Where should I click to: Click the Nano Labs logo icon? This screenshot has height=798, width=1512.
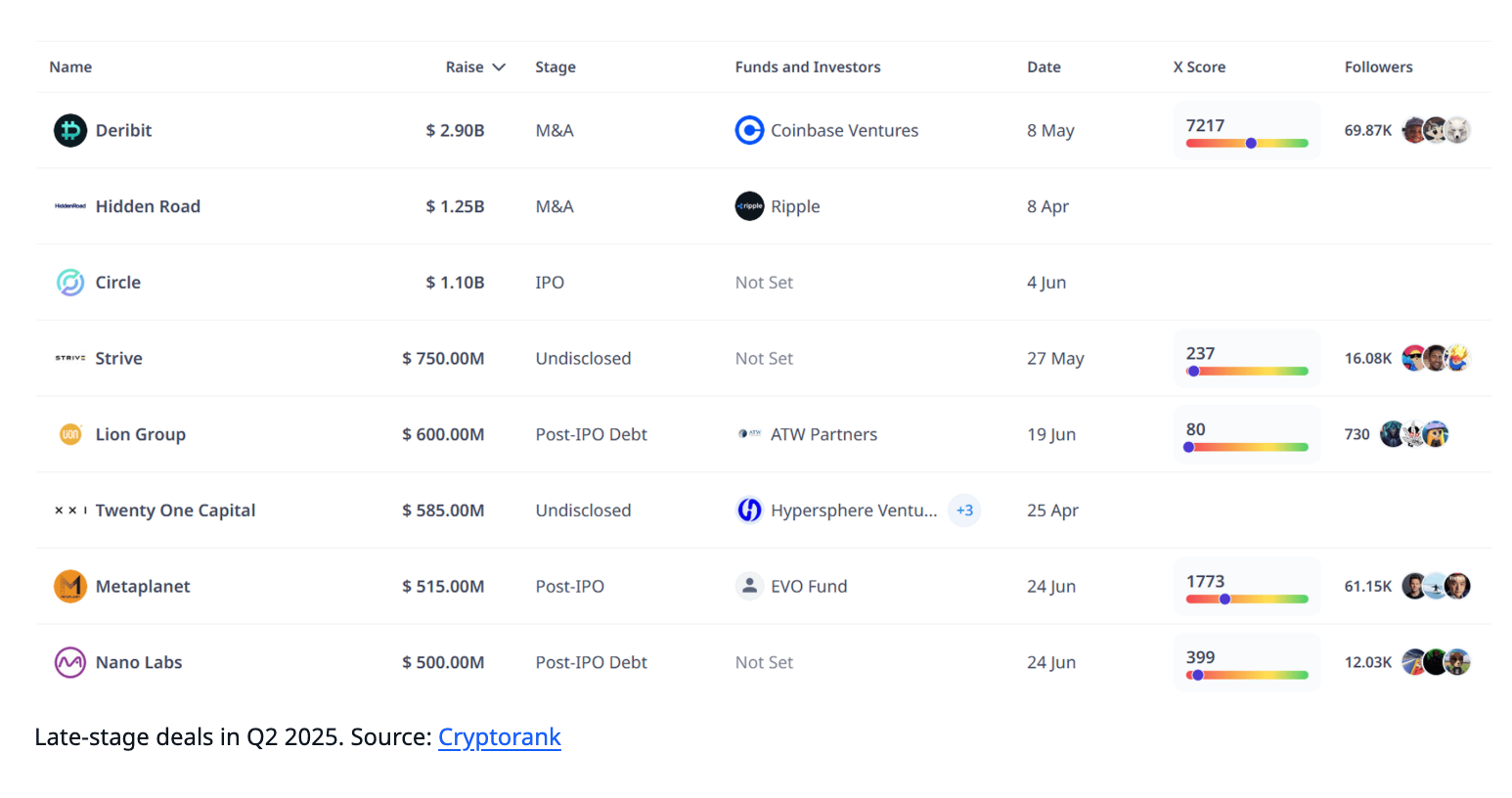70,662
